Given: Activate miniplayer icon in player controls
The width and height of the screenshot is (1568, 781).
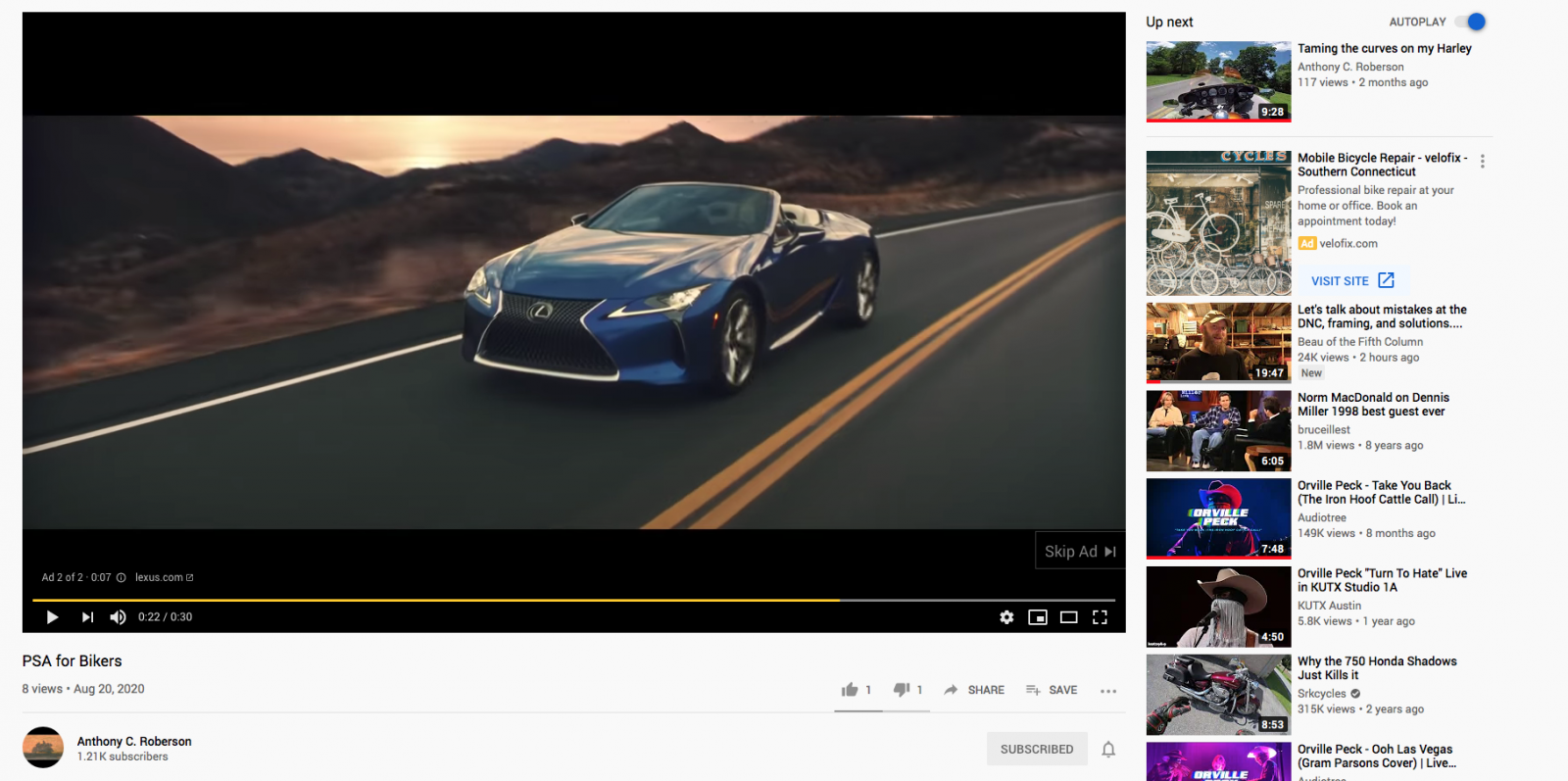Looking at the screenshot, I should coord(1038,617).
